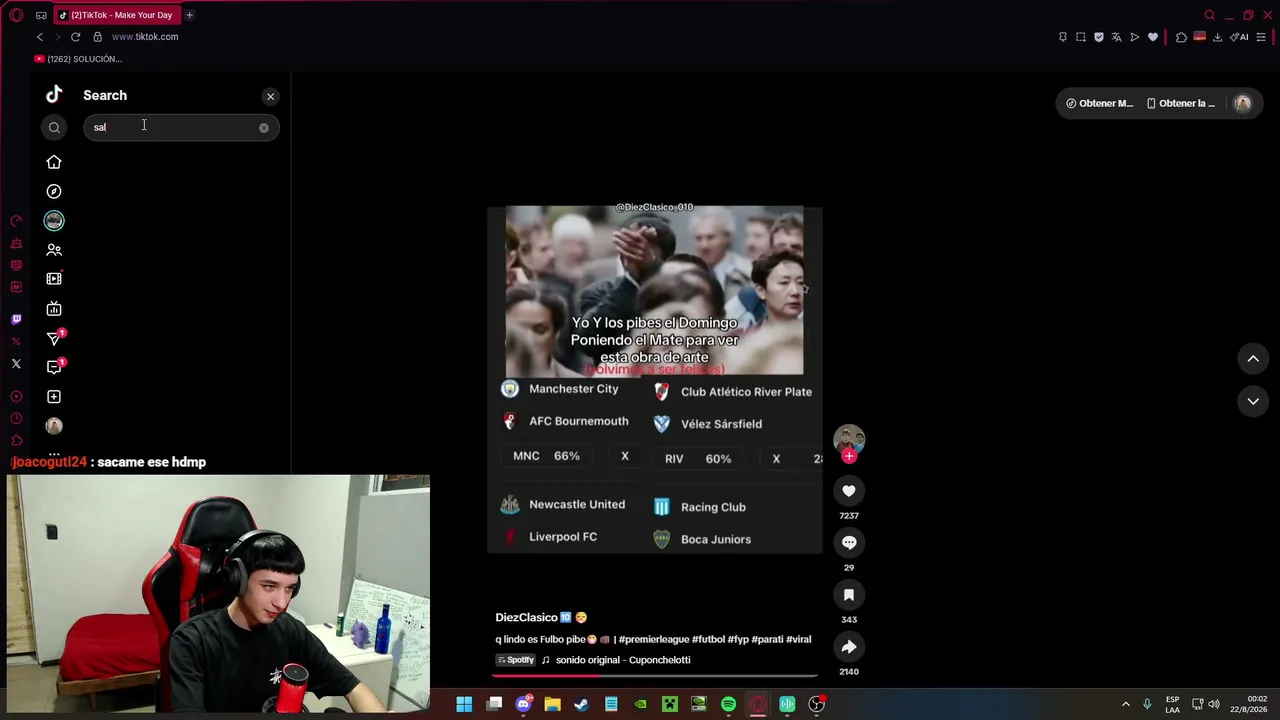
Task: Click the #futbol hashtag
Action: 707,639
